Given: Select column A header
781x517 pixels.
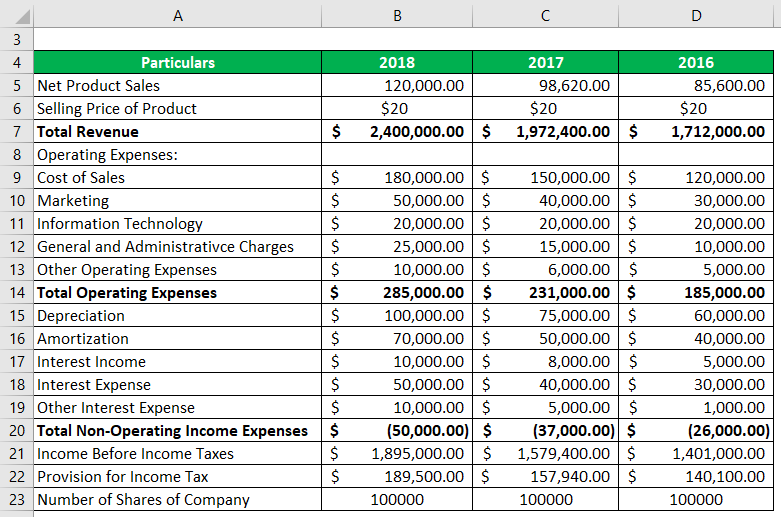Looking at the screenshot, I should coord(177,15).
